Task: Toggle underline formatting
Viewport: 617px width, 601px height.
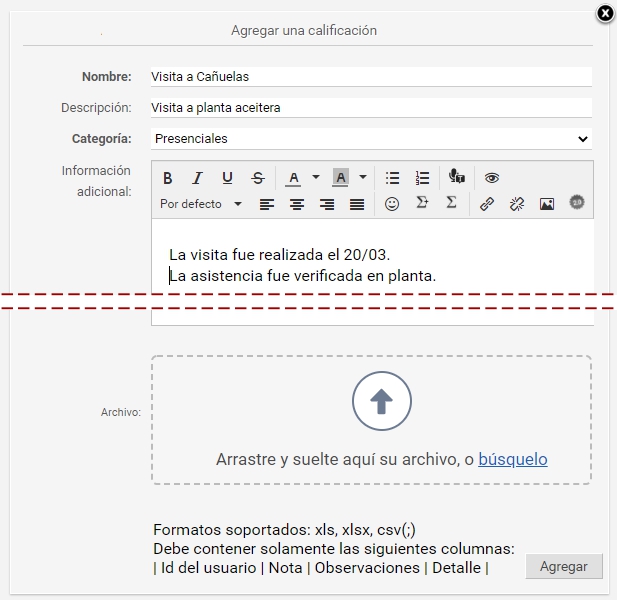Action: 227,178
